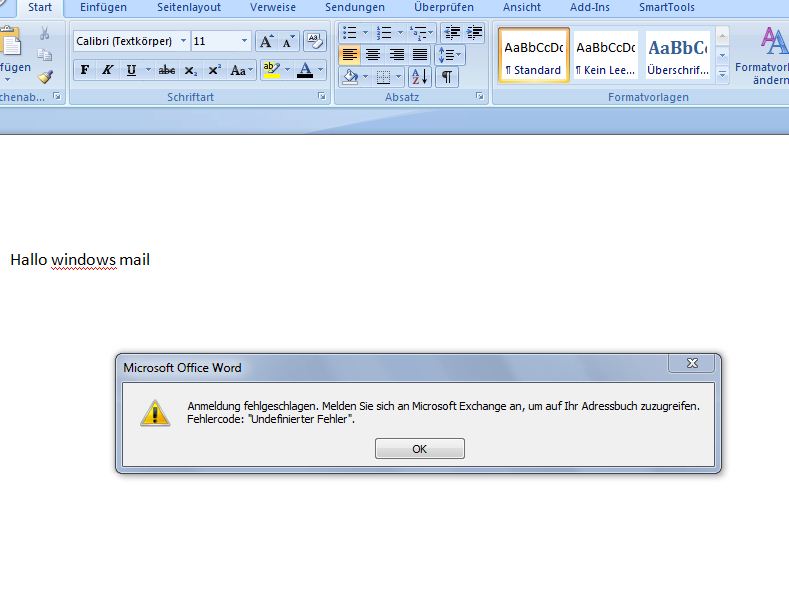
Task: Open the highlight color dropdown arrow
Action: pyautogui.click(x=287, y=69)
